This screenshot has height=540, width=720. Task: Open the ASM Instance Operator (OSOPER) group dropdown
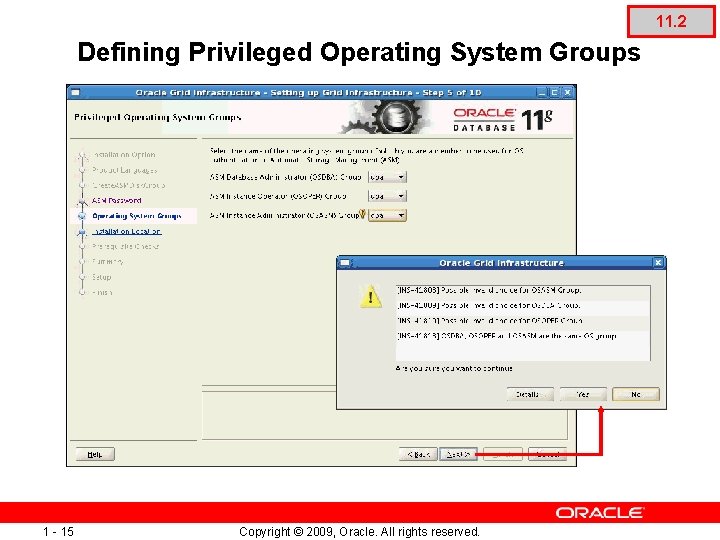coord(387,196)
